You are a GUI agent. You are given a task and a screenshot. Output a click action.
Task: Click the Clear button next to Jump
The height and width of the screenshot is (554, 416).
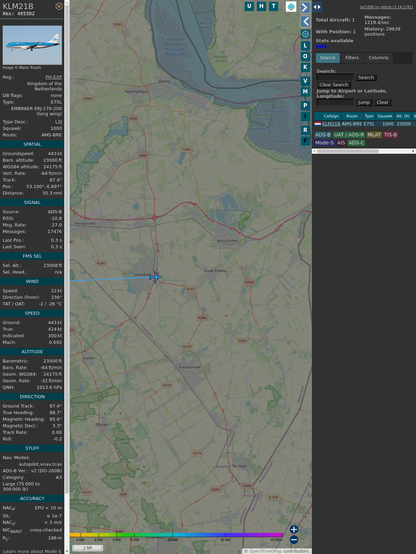pyautogui.click(x=382, y=102)
